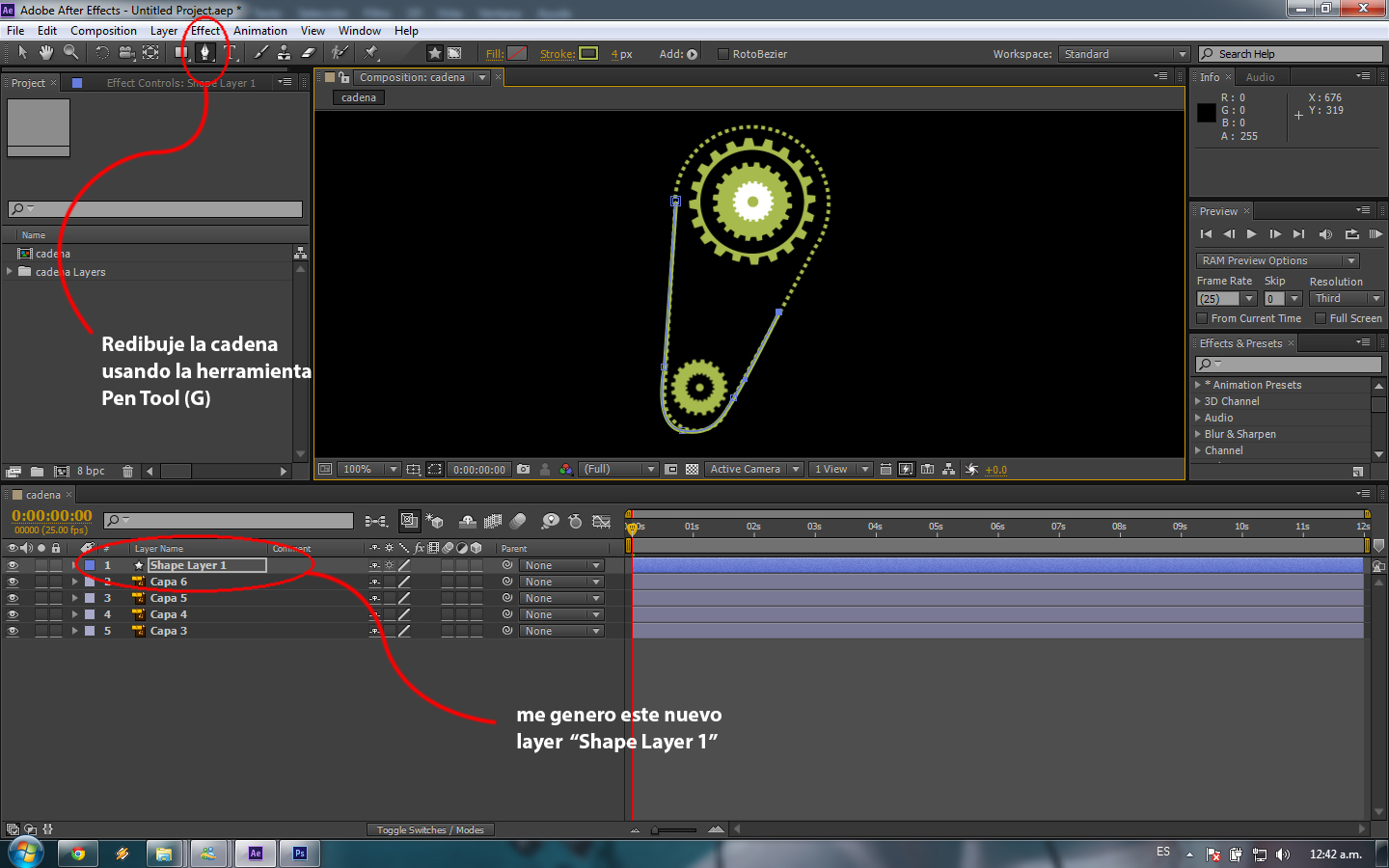Open the Window menu
1389x868 pixels.
point(359,31)
